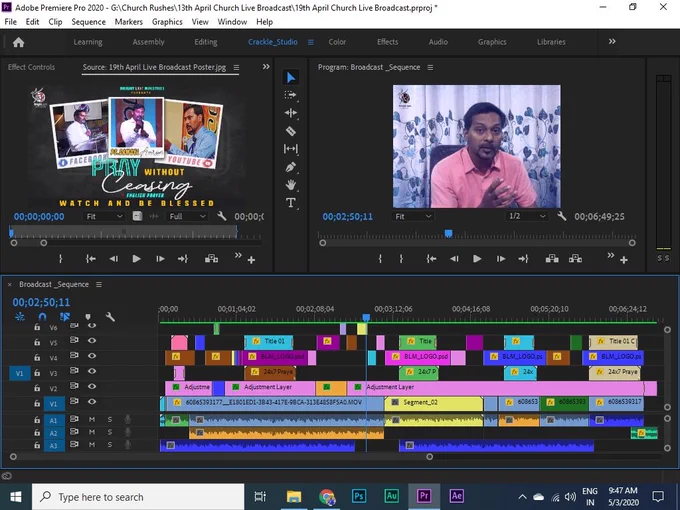The width and height of the screenshot is (680, 510).
Task: Step back one frame in Program monitor
Action: [454, 259]
